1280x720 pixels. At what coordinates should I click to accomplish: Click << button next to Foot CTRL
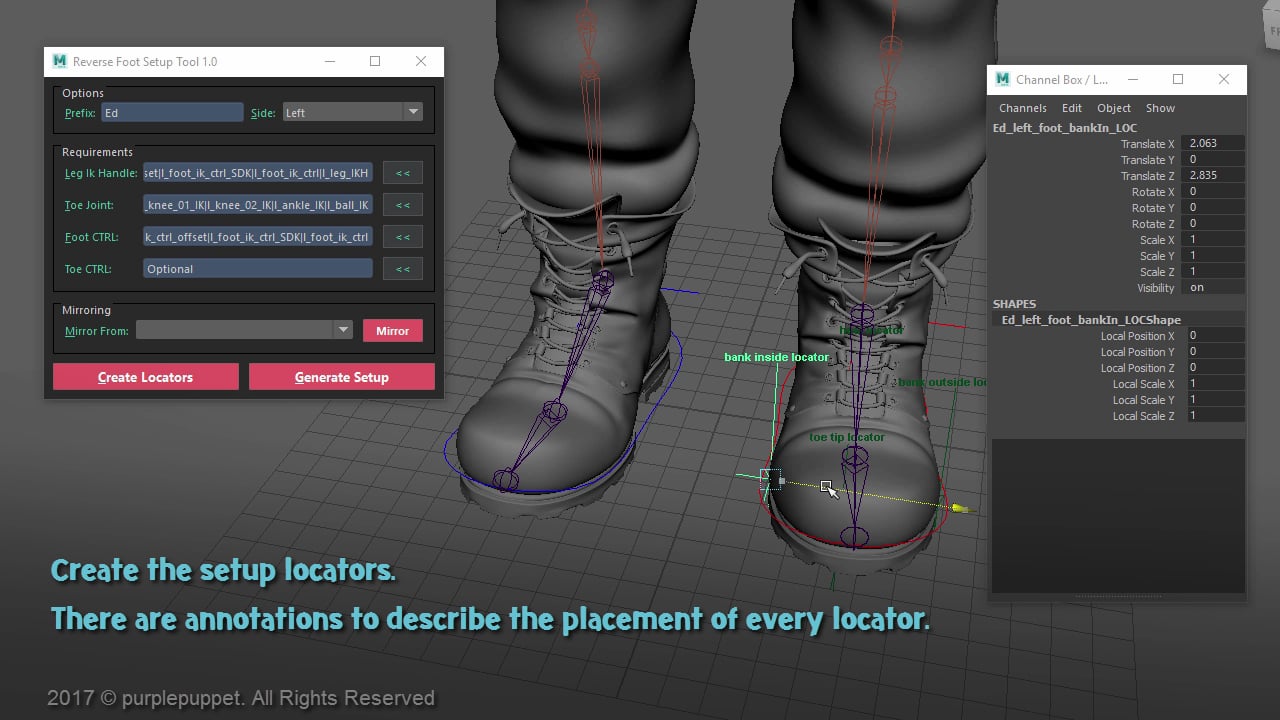pyautogui.click(x=402, y=237)
